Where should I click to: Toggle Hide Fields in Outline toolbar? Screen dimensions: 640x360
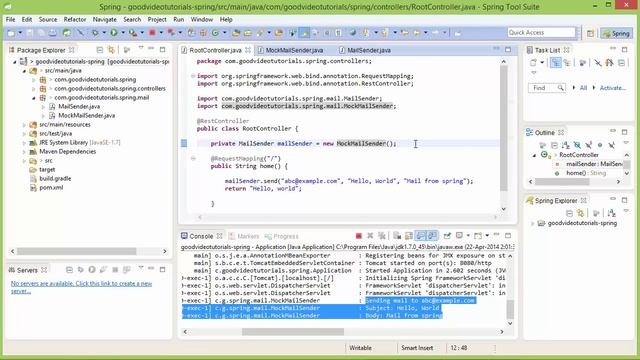click(577, 145)
